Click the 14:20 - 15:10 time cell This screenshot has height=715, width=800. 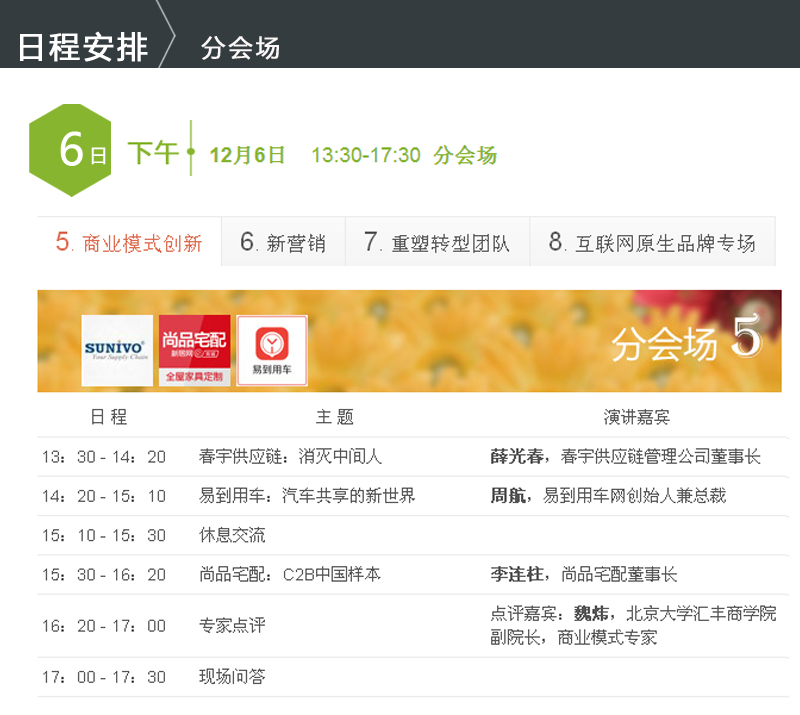(x=104, y=496)
